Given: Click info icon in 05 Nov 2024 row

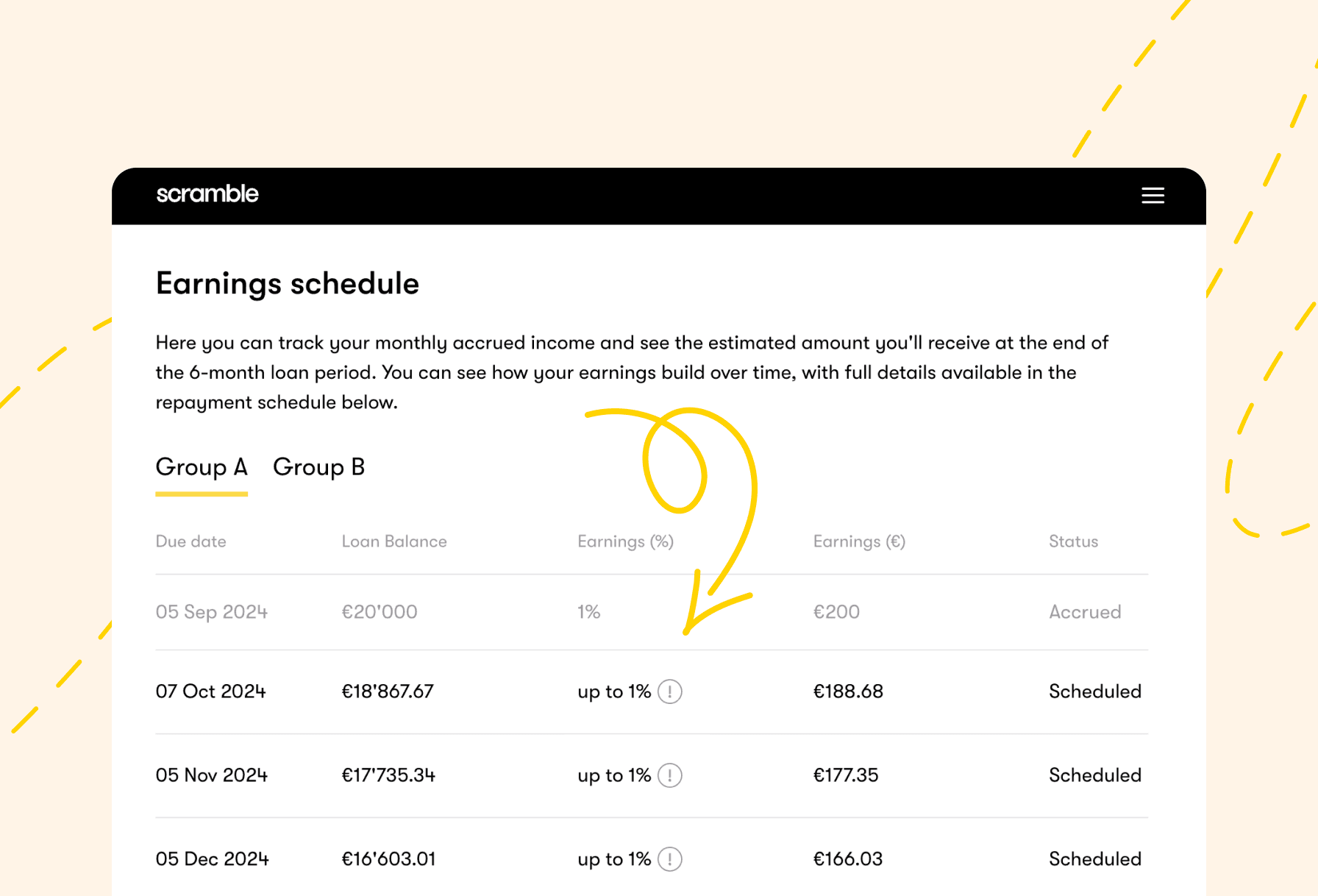Looking at the screenshot, I should point(669,775).
